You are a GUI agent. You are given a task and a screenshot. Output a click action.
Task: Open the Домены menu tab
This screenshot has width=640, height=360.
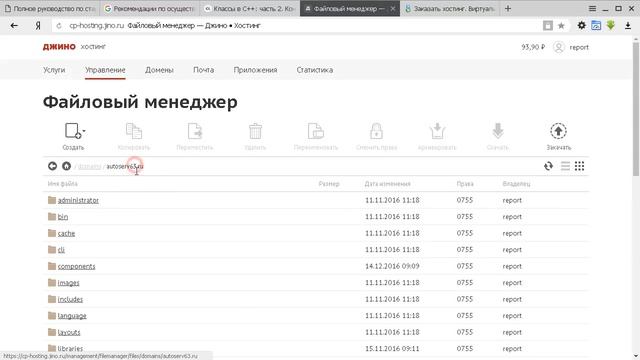pos(159,70)
